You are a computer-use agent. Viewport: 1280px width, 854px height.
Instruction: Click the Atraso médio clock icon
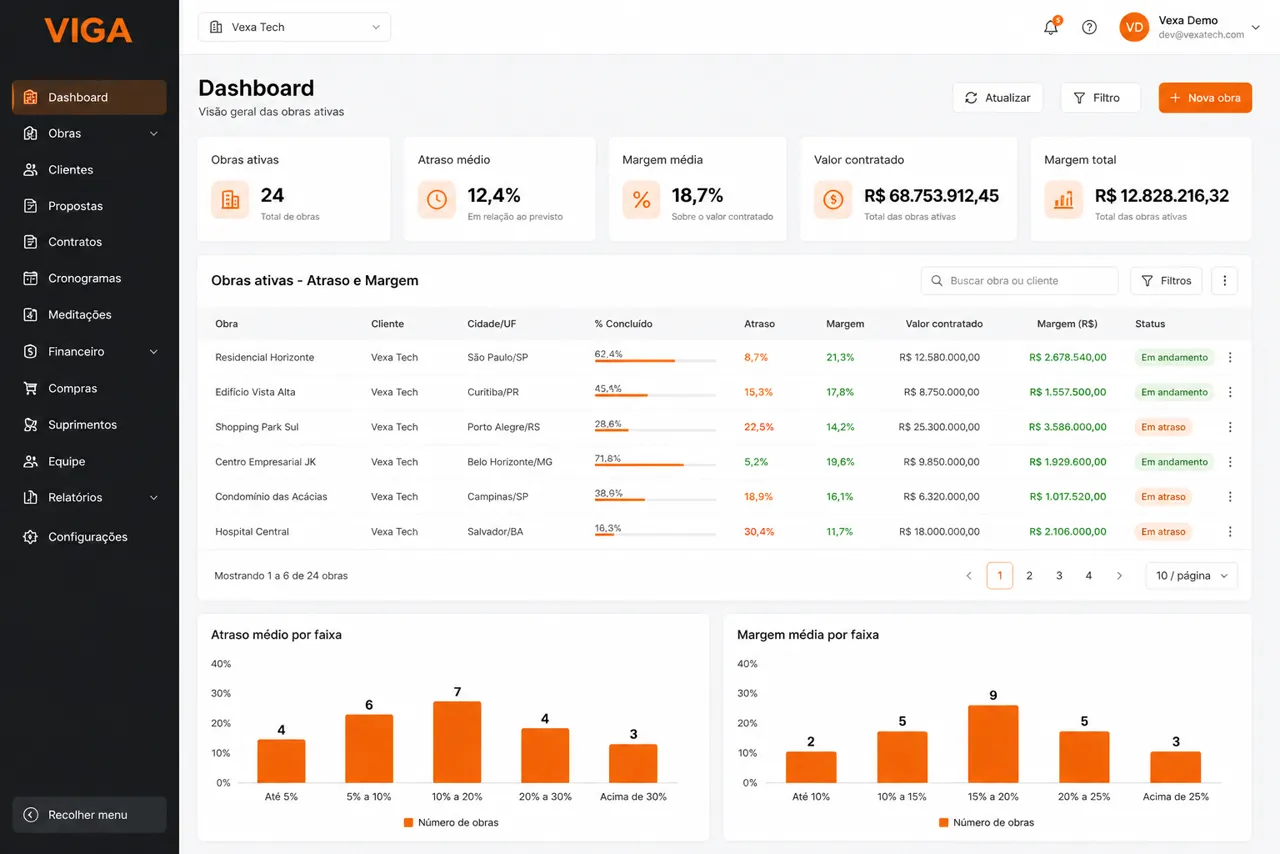(x=437, y=200)
